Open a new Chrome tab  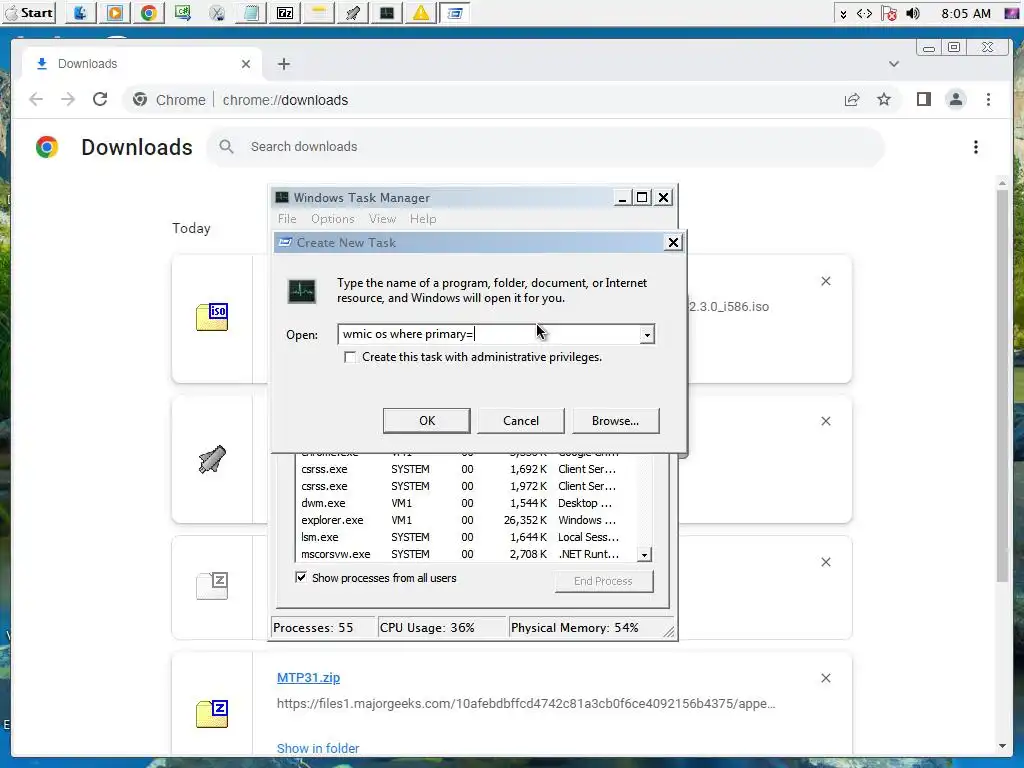[x=283, y=64]
